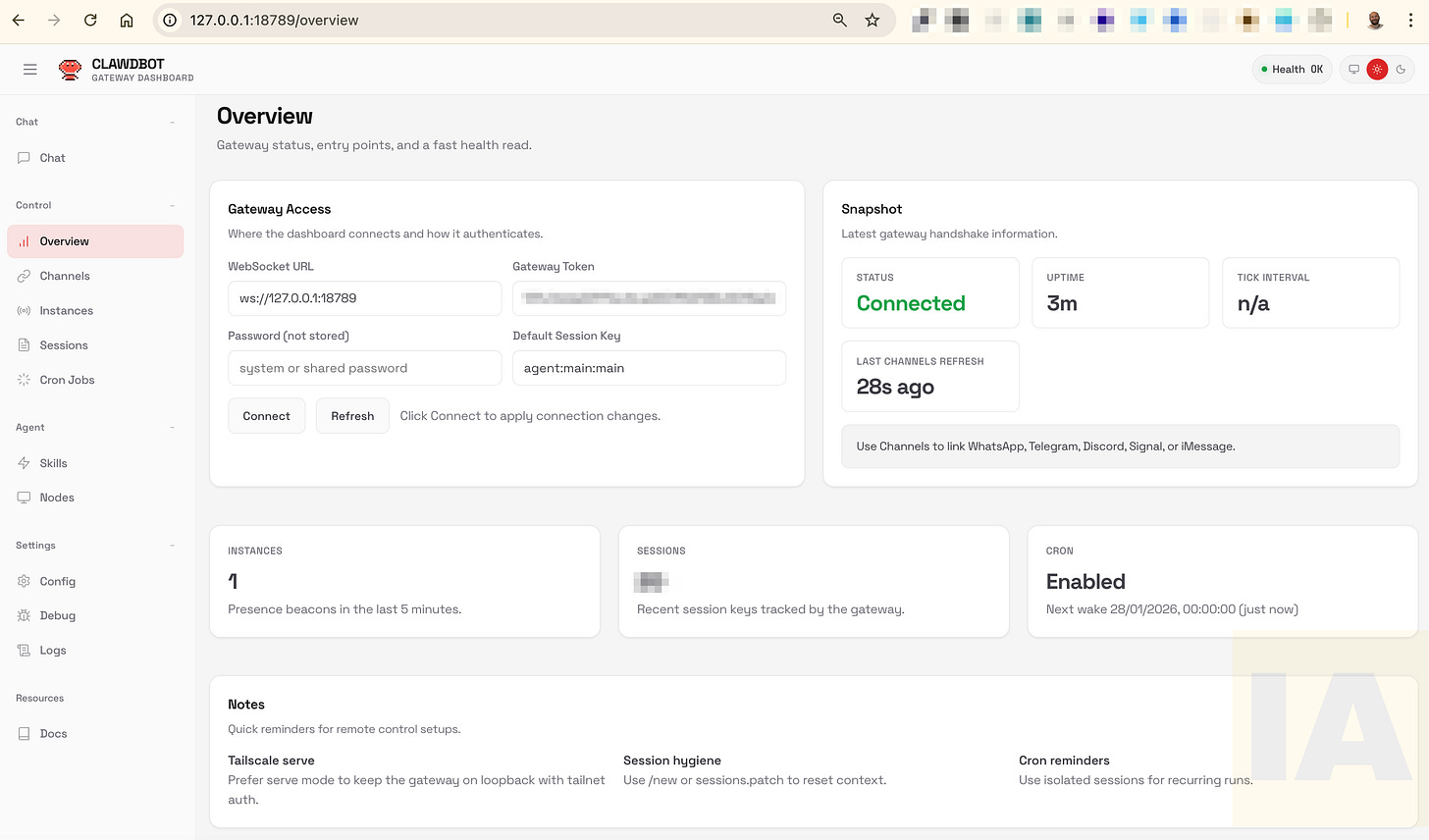Open the hamburger menu
This screenshot has width=1429, height=840.
tap(29, 69)
